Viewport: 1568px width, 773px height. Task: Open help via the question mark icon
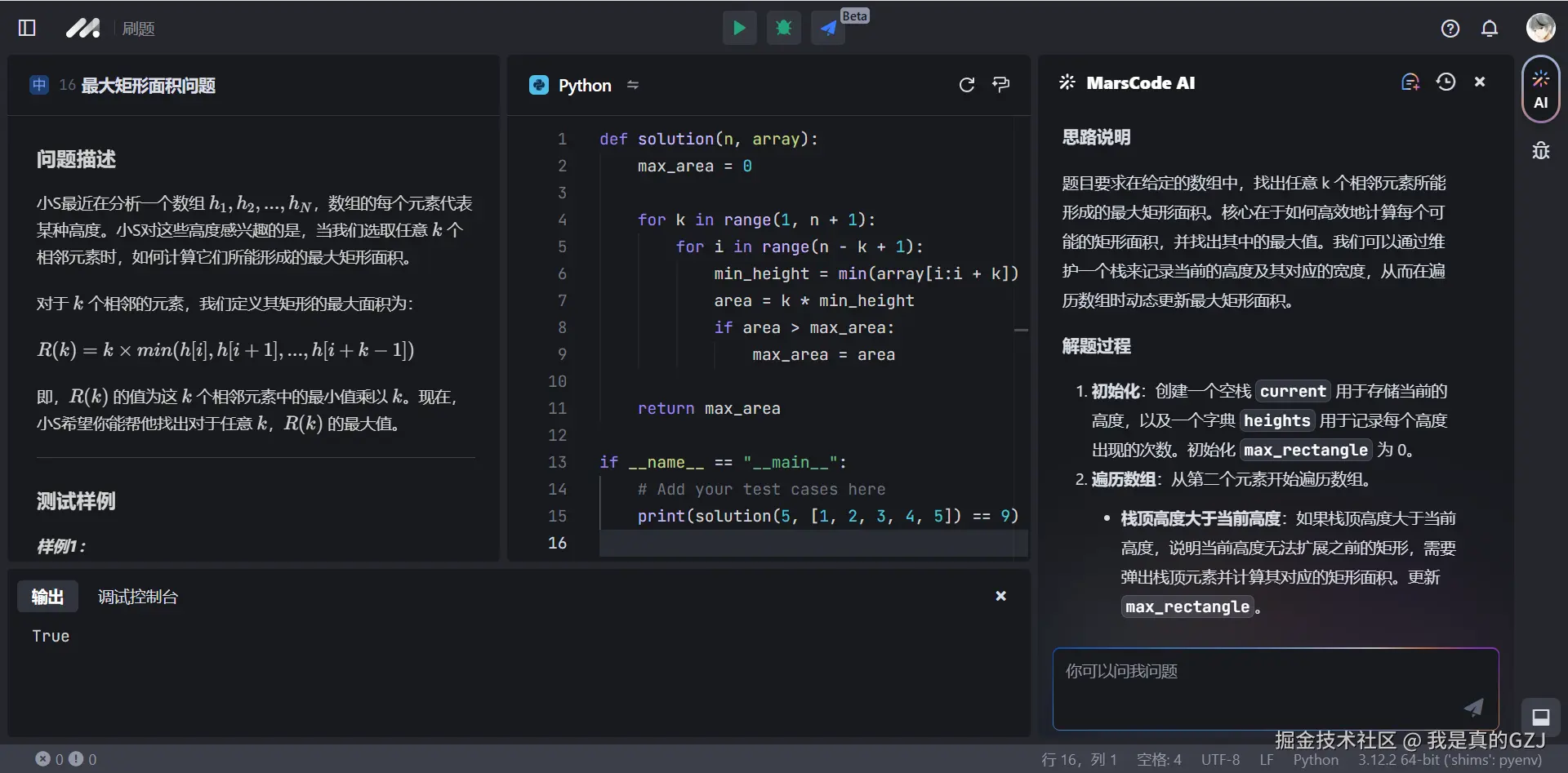click(1450, 28)
